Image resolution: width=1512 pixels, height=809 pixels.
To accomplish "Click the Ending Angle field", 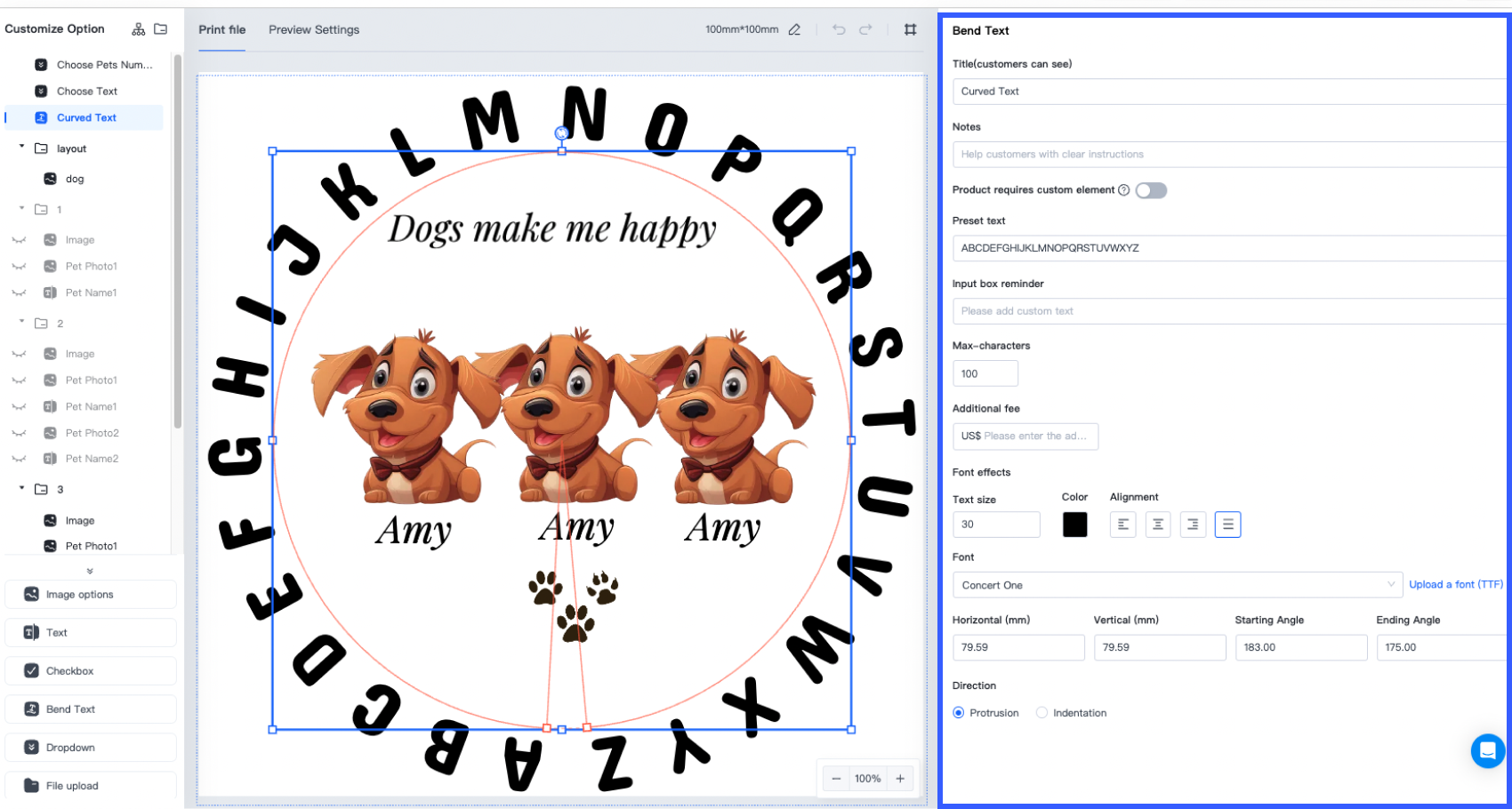I will coord(1442,647).
